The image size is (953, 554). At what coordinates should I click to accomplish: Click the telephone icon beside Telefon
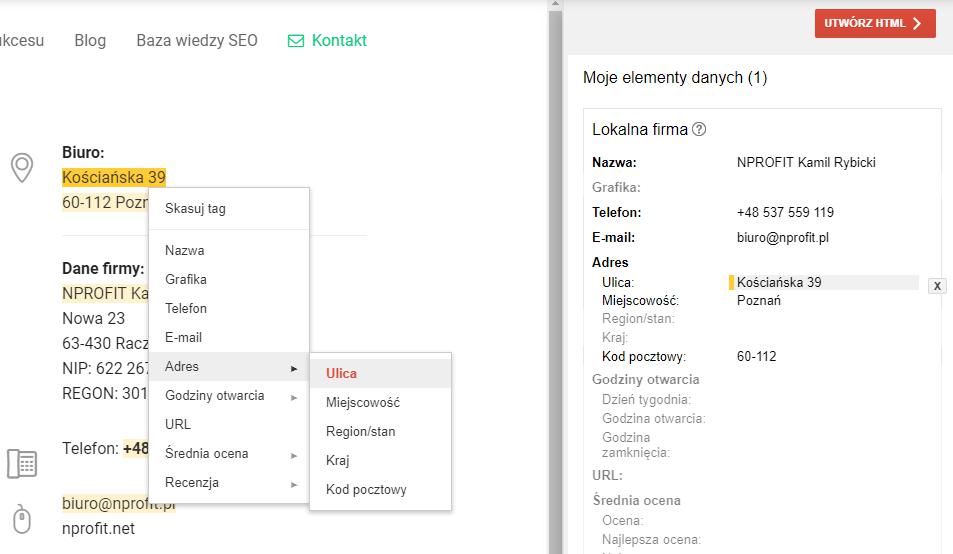click(22, 463)
